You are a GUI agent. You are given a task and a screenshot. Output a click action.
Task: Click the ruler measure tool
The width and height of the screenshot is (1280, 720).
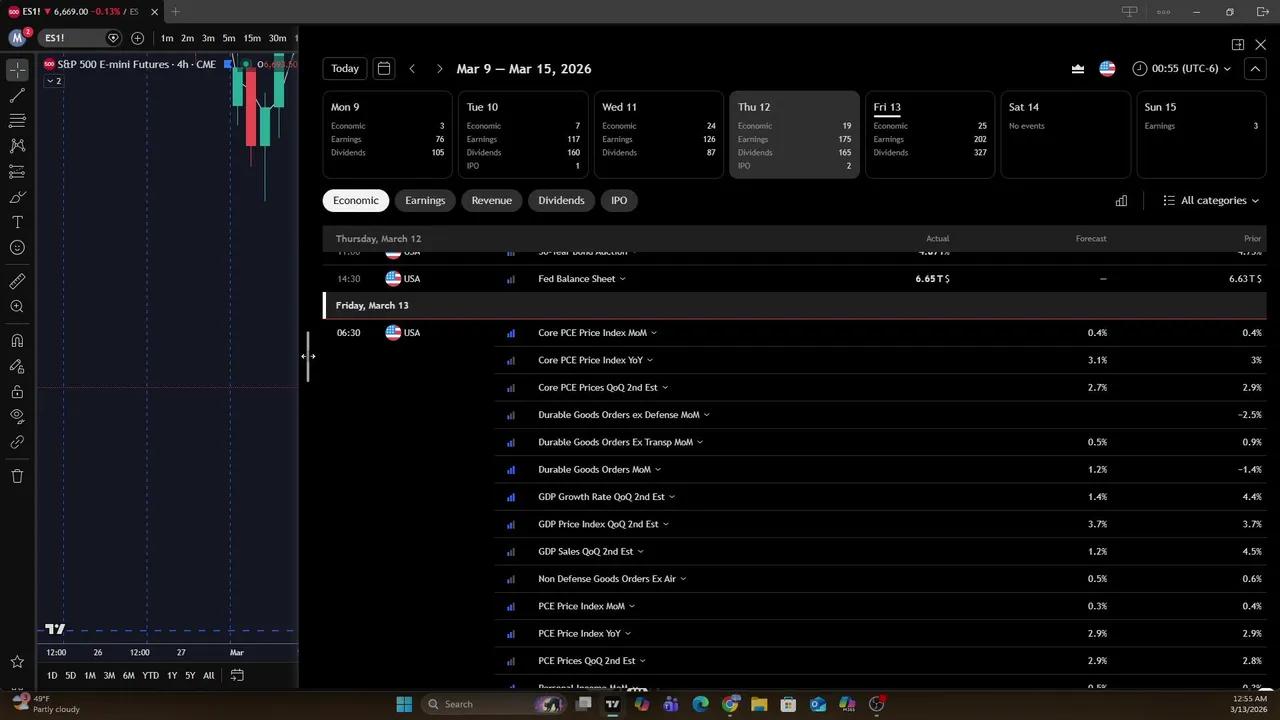(x=17, y=281)
